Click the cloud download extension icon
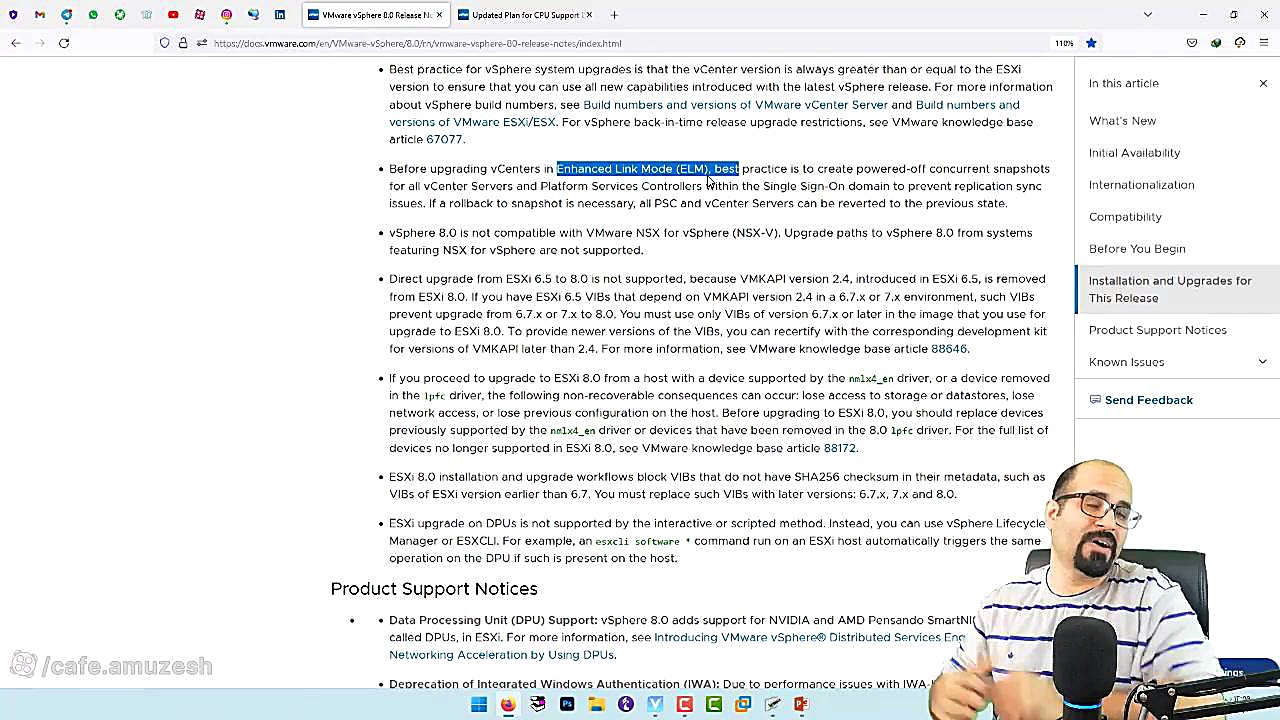1280x720 pixels. click(1240, 43)
